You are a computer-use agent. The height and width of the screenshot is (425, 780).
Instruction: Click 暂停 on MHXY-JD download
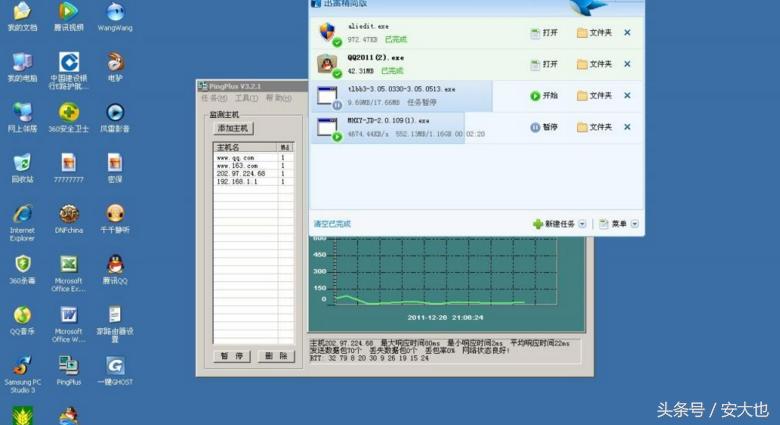[544, 127]
